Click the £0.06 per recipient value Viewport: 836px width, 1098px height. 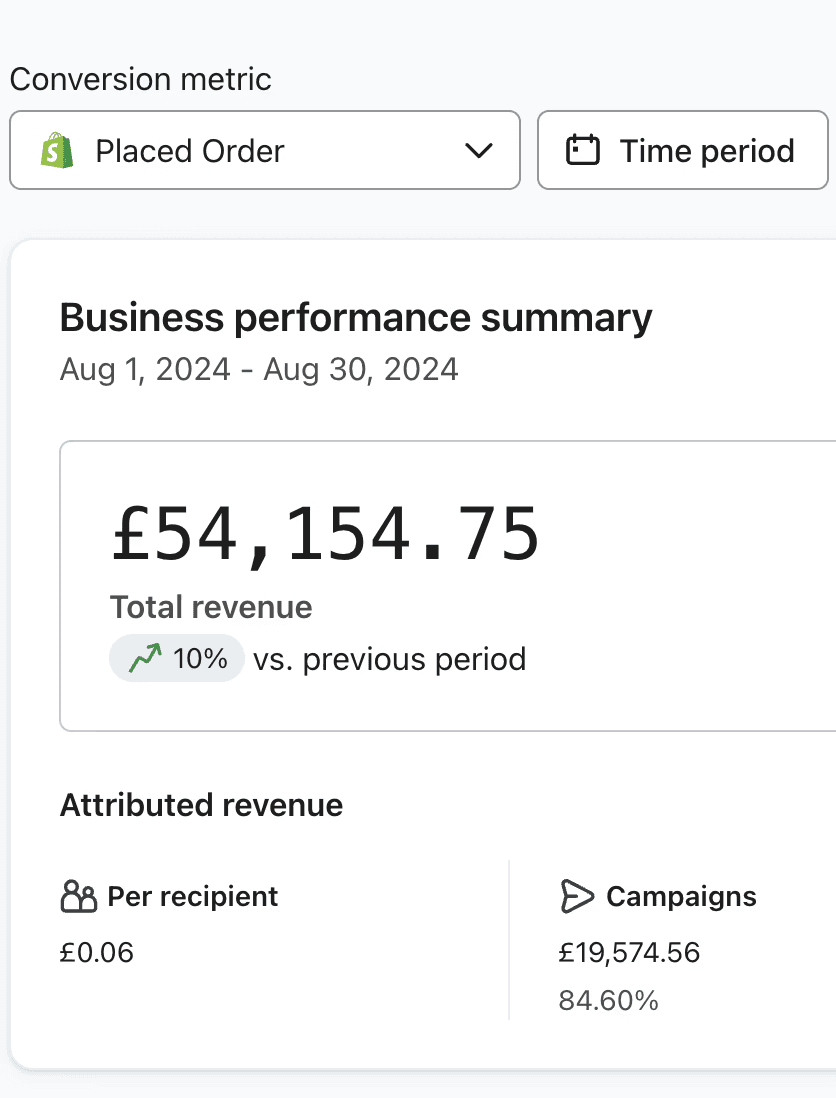pos(97,952)
